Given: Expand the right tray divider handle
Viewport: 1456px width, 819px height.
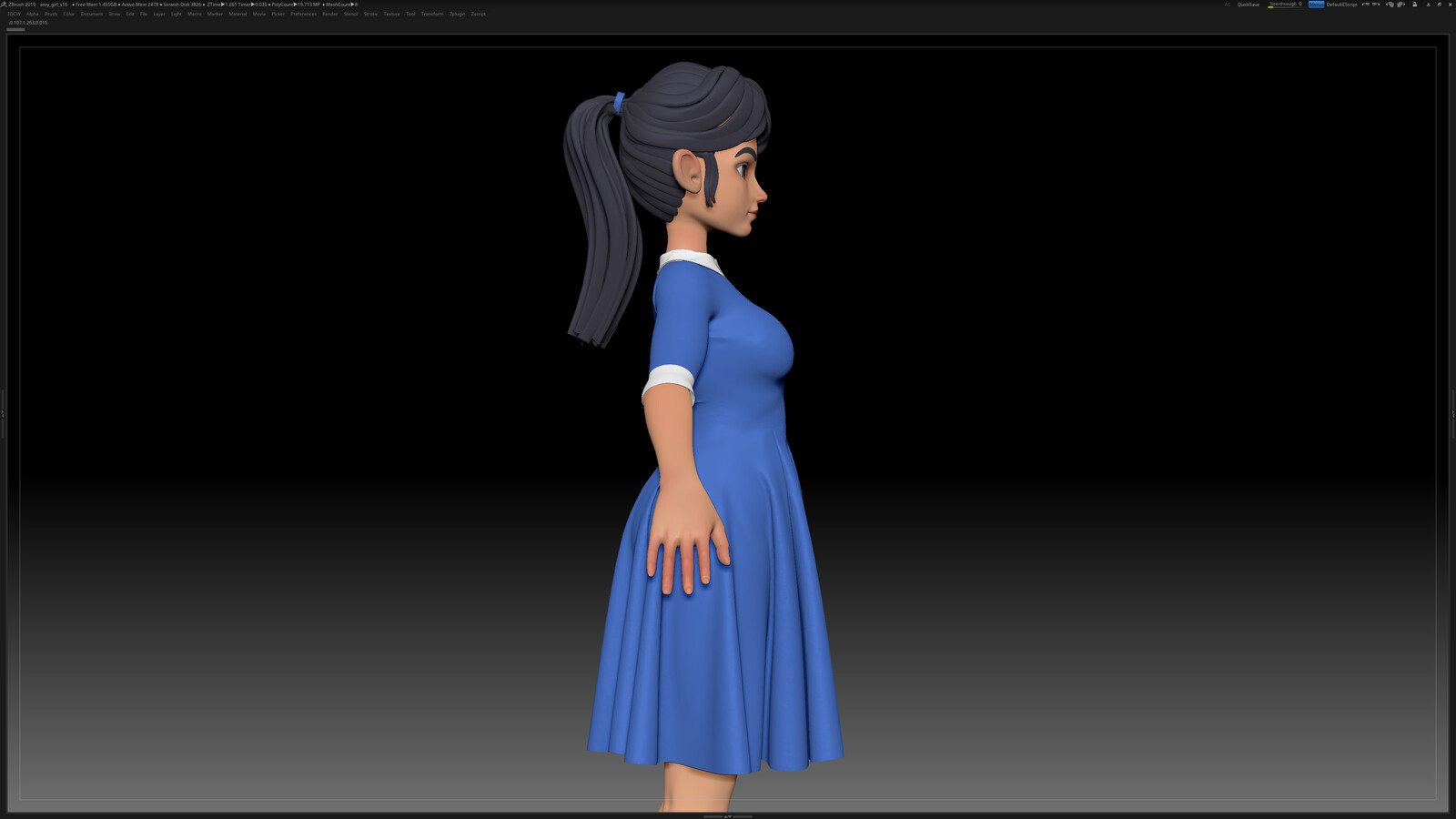Looking at the screenshot, I should (x=1453, y=414).
